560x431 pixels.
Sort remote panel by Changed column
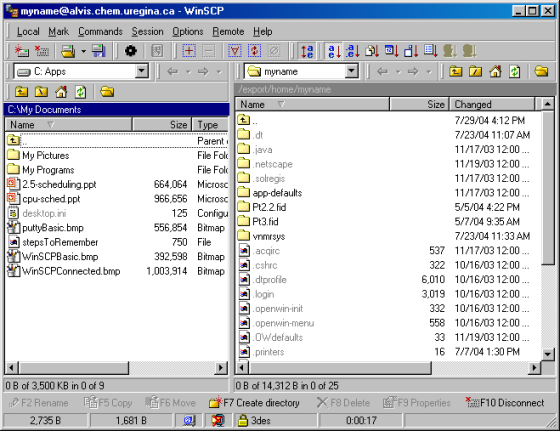coord(492,104)
